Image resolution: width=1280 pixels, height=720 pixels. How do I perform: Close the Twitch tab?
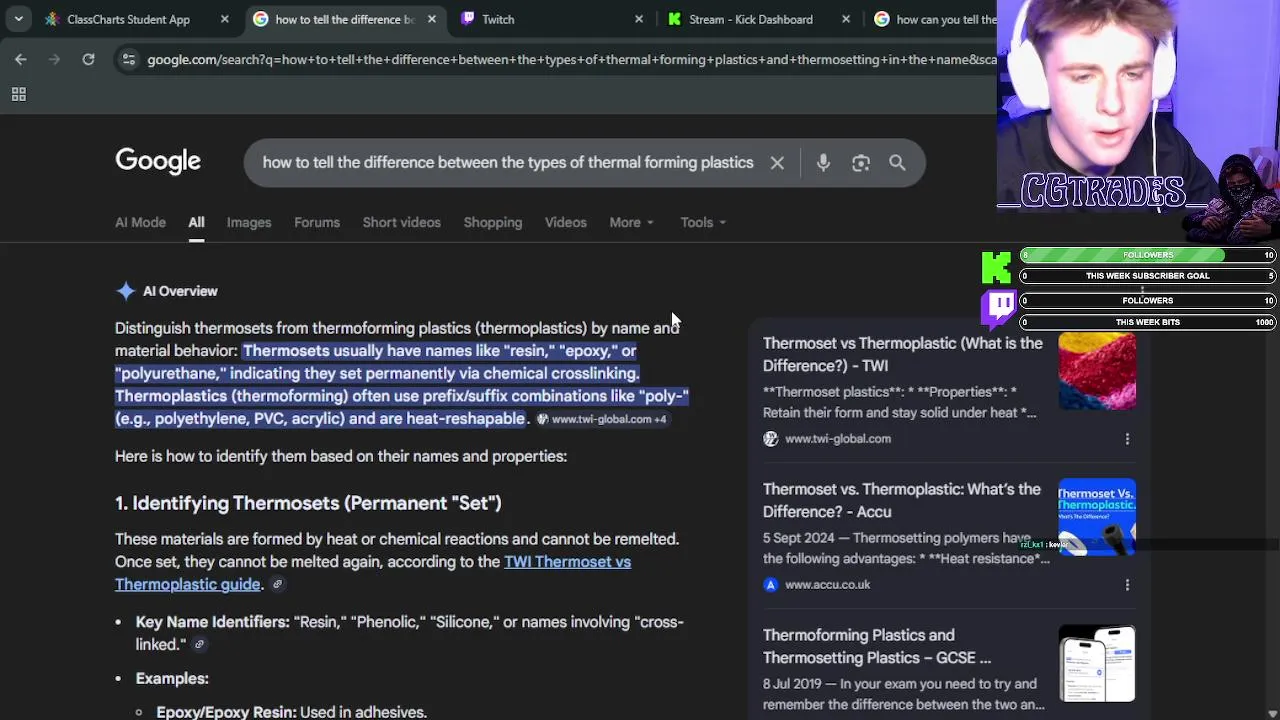coord(639,19)
